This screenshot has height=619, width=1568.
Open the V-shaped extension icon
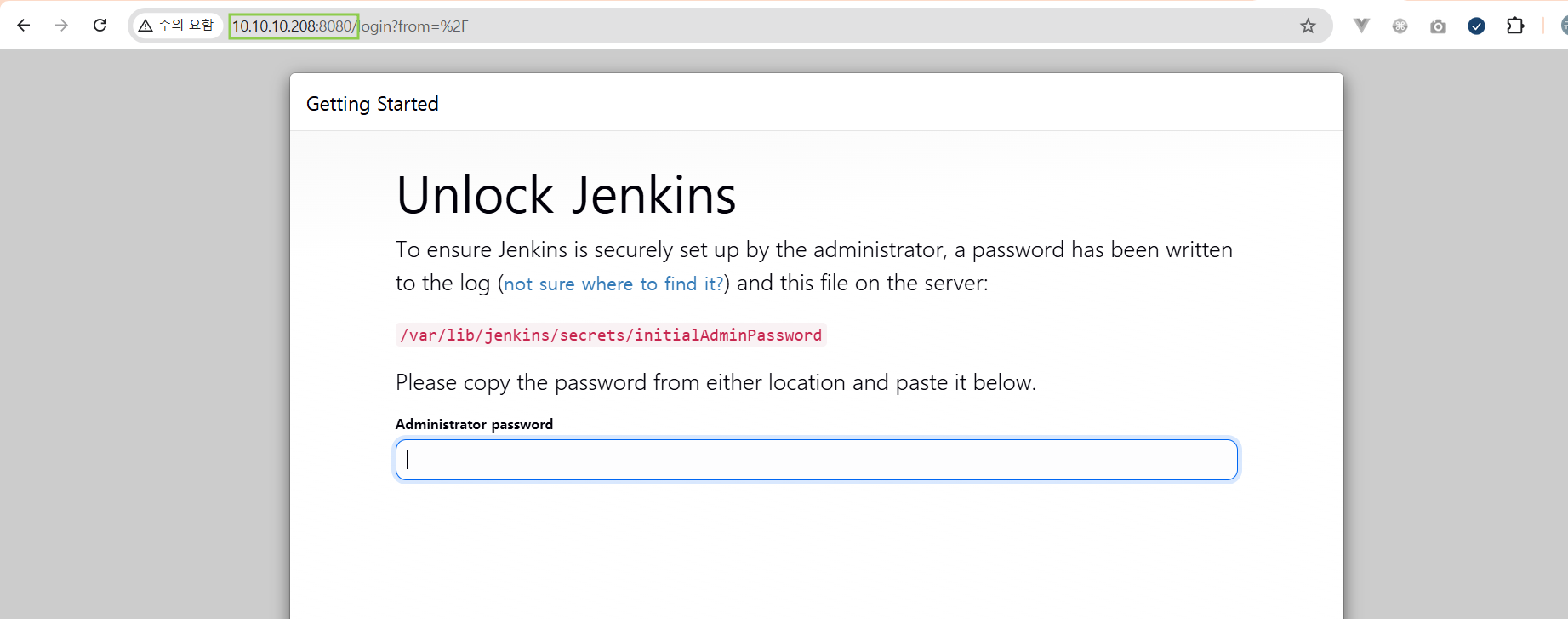[1361, 26]
